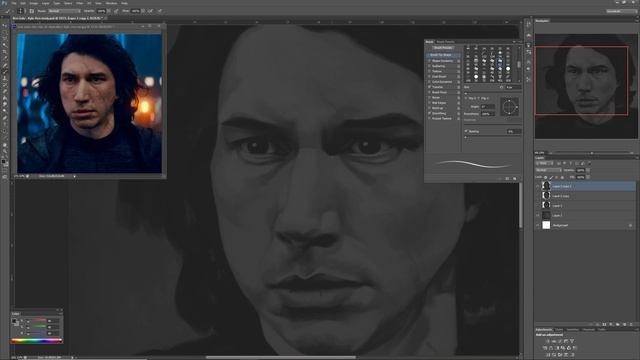The image size is (640, 360).
Task: Select Brush Tip Shape row
Action: point(443,55)
